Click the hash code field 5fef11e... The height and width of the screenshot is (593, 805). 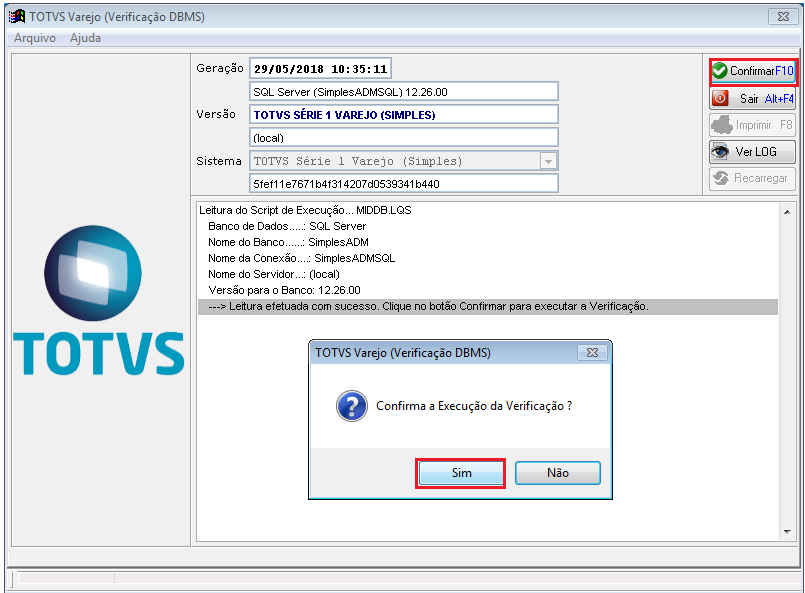404,184
